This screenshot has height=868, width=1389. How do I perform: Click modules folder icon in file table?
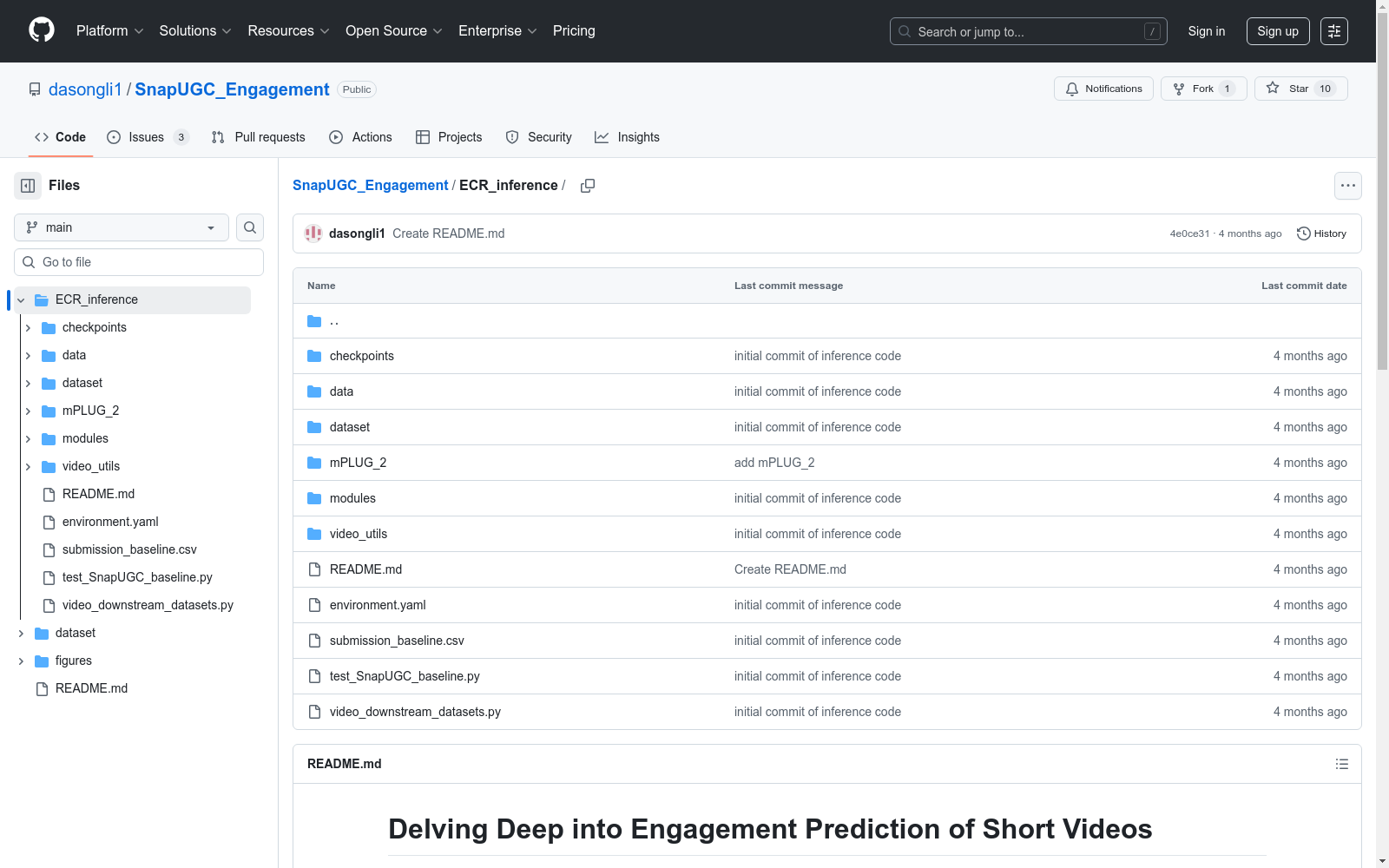pos(314,498)
